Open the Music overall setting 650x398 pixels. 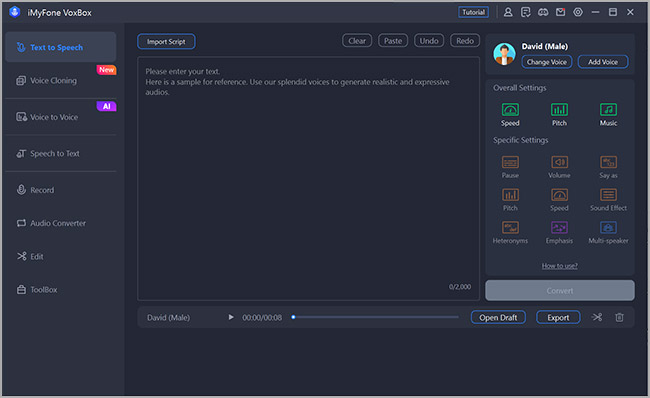(608, 114)
